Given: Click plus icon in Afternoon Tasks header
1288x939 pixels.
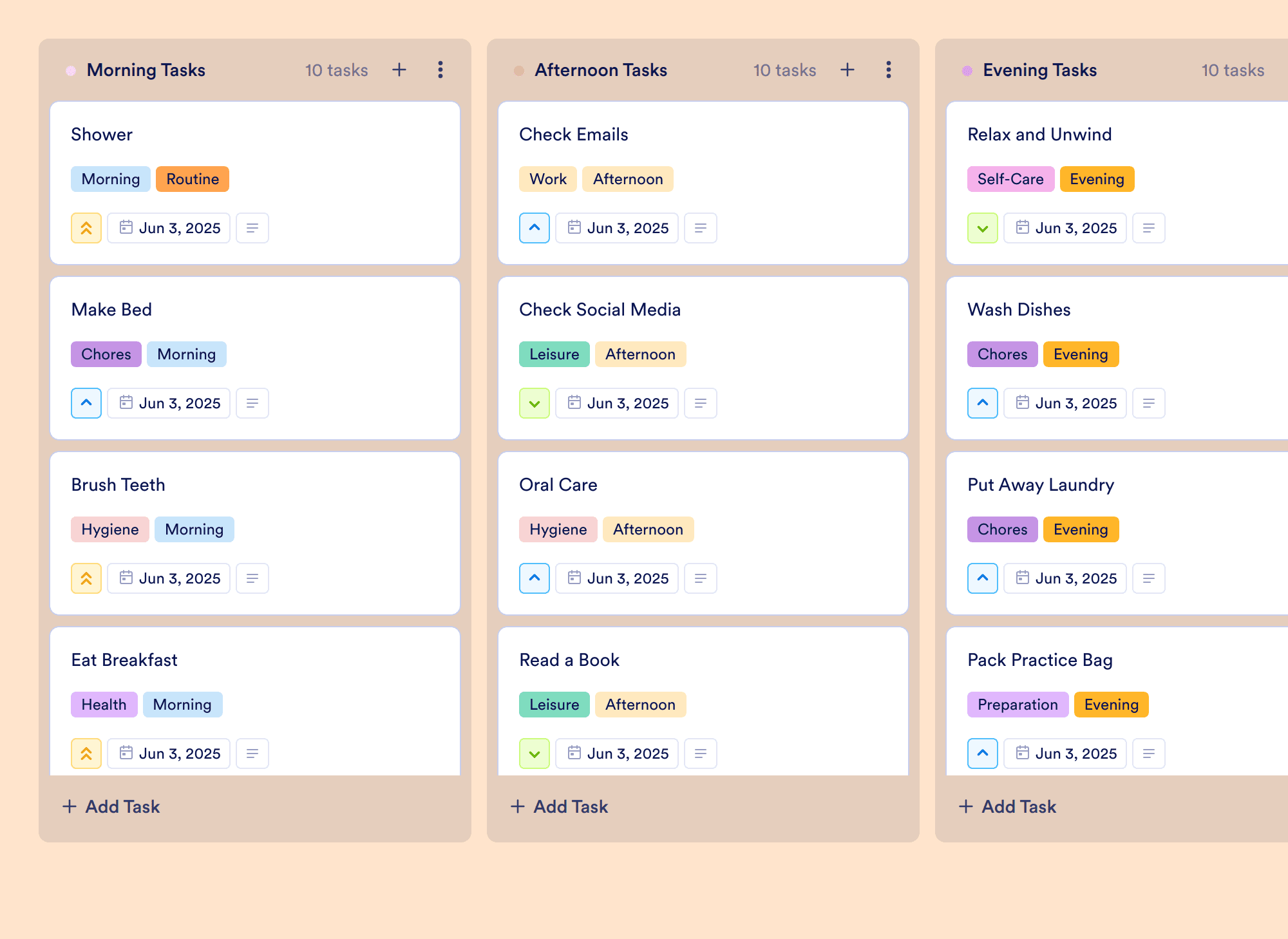Looking at the screenshot, I should [x=848, y=70].
